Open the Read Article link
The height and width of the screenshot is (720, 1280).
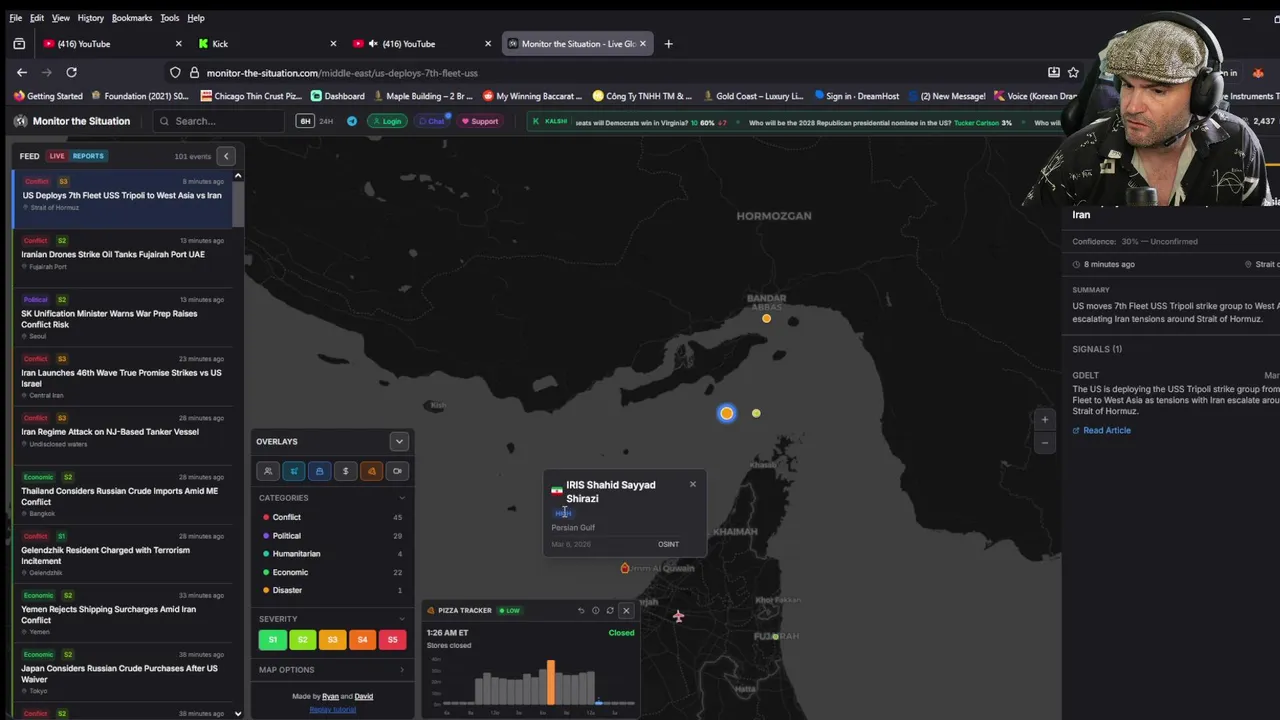point(1102,430)
